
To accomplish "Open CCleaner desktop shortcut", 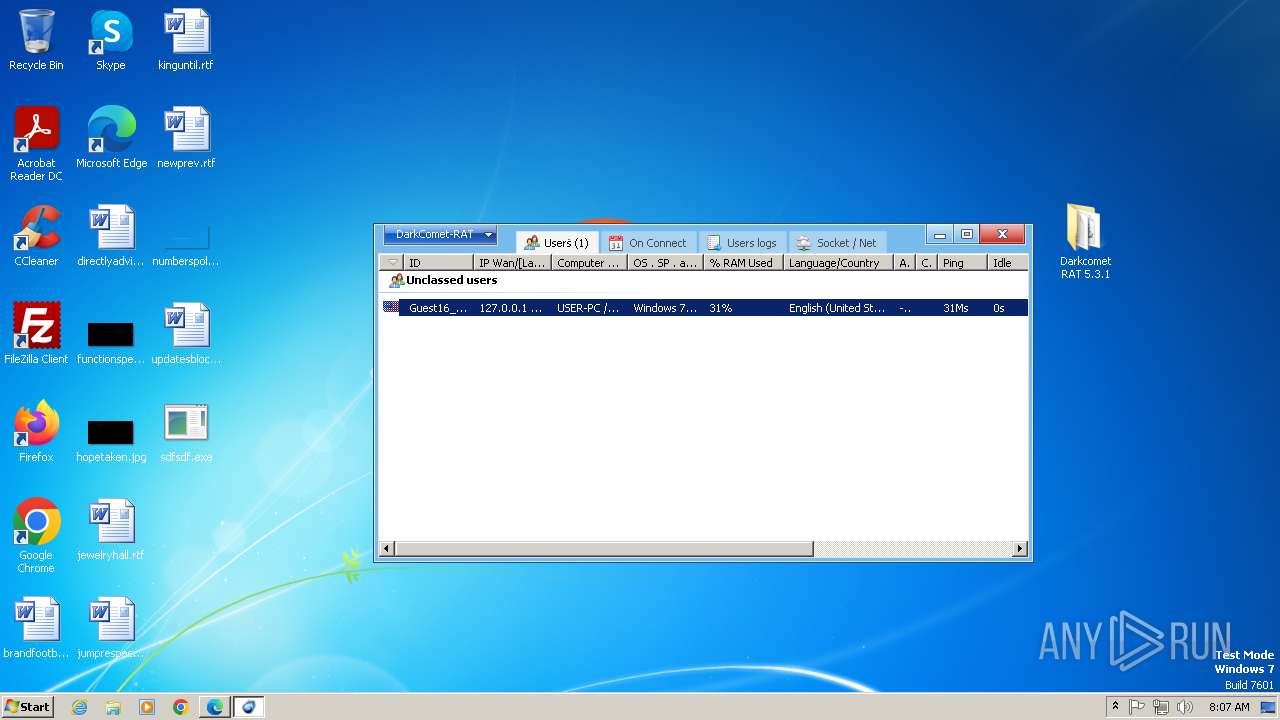I will (36, 236).
